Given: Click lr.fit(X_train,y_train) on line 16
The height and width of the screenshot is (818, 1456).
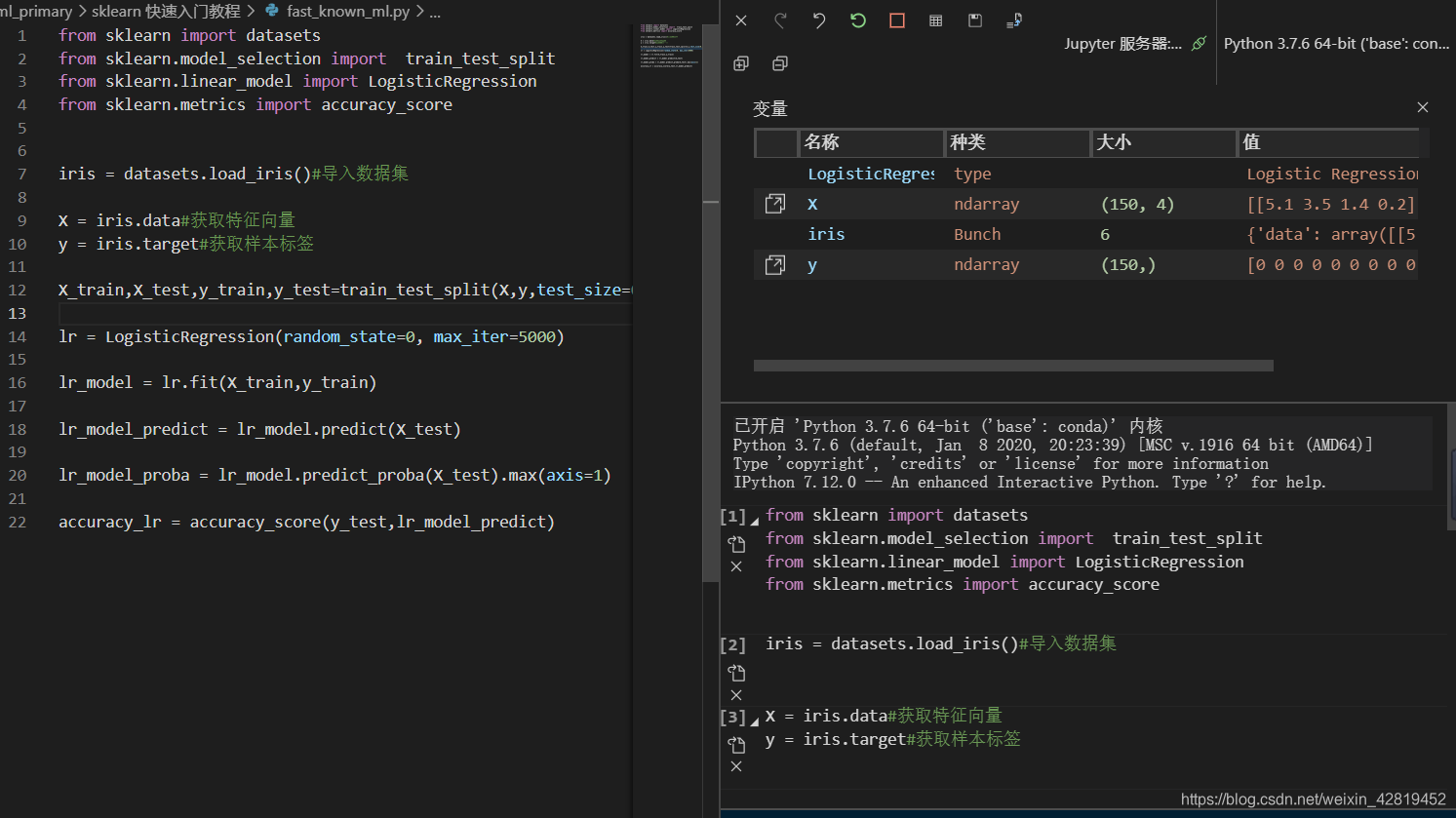Looking at the screenshot, I should pyautogui.click(x=269, y=382).
